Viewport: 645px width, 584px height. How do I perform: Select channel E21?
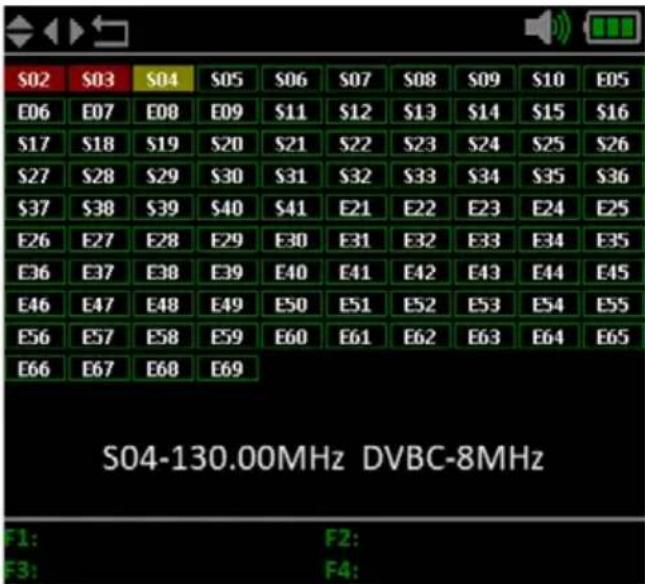(x=356, y=208)
